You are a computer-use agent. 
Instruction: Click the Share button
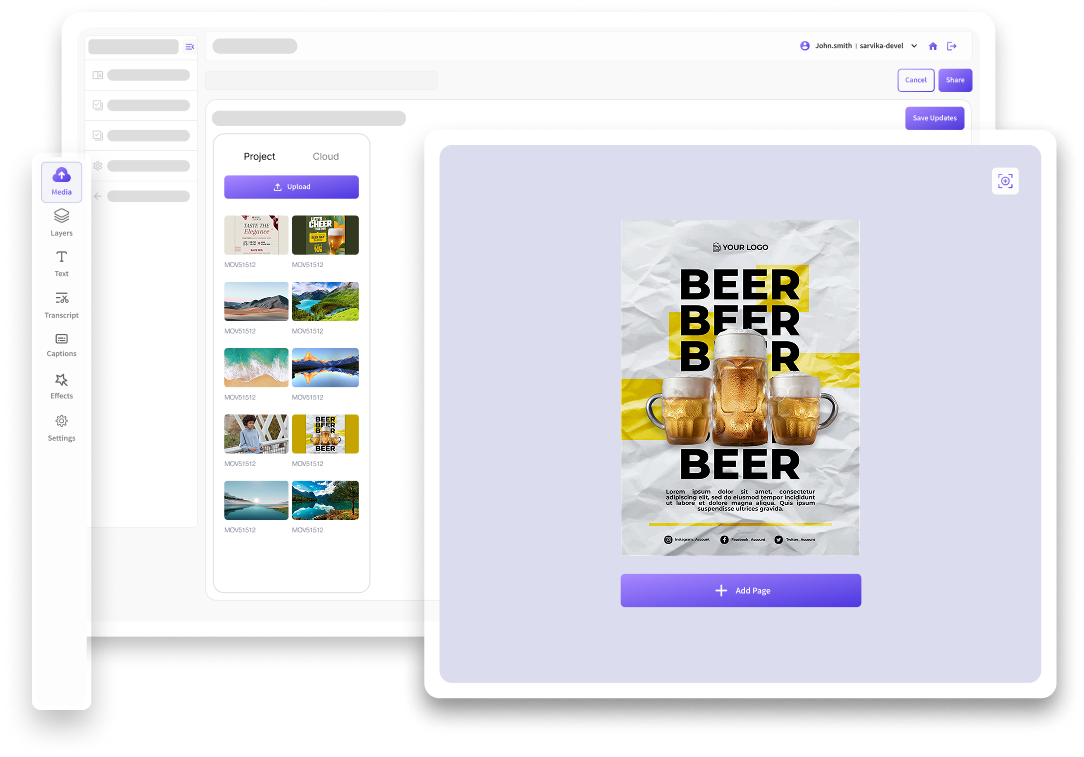pos(955,80)
